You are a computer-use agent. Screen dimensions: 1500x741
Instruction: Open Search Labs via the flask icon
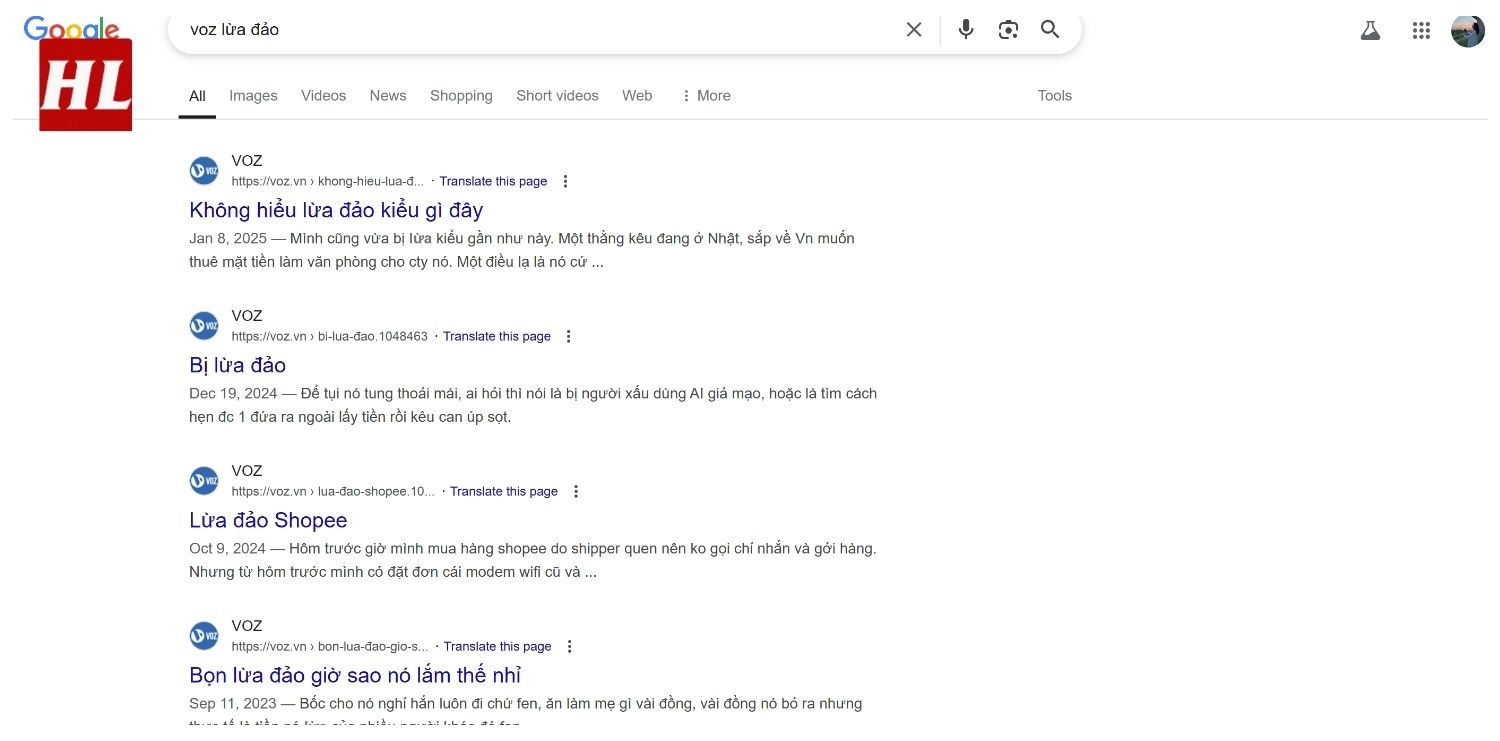click(x=1370, y=30)
